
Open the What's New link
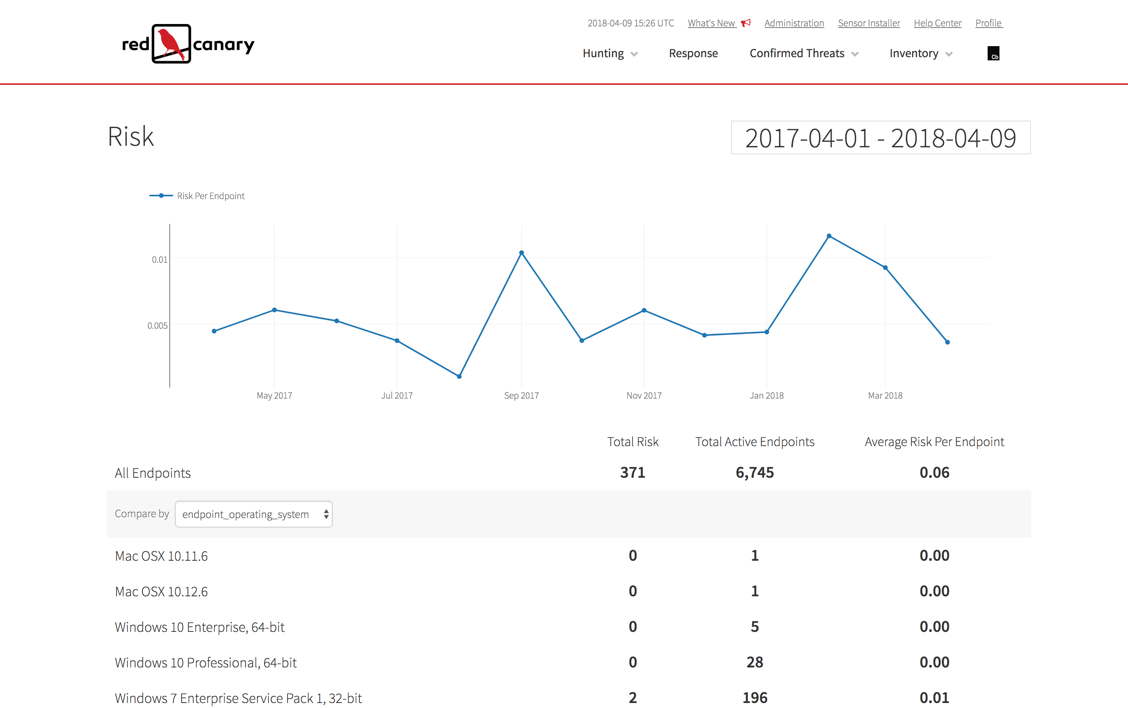pos(711,23)
